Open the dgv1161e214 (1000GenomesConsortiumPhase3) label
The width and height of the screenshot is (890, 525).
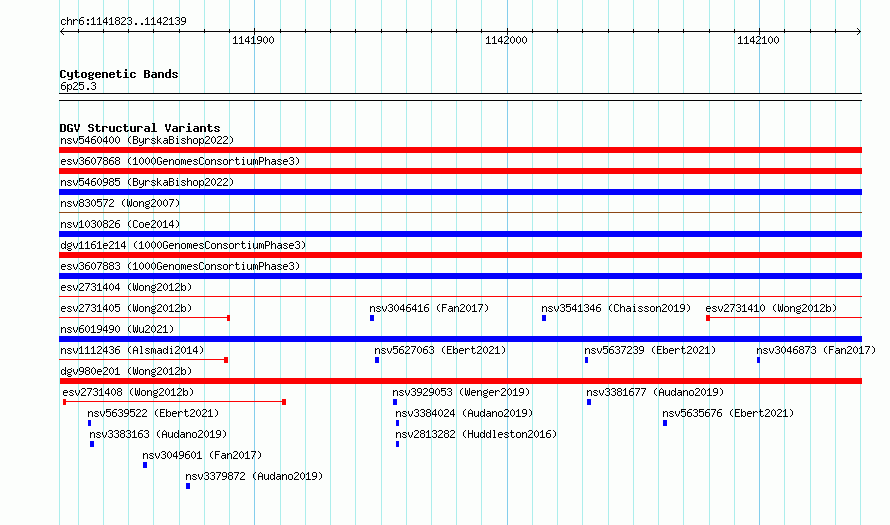coord(183,245)
